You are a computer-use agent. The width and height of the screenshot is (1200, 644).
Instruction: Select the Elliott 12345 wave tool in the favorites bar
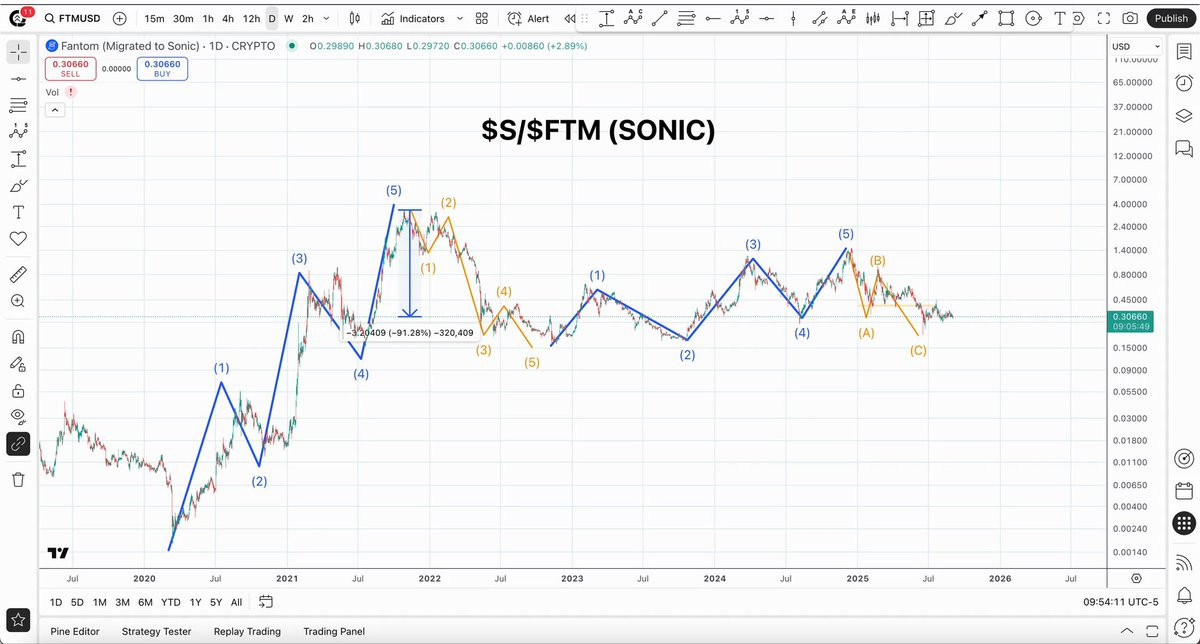pos(739,18)
